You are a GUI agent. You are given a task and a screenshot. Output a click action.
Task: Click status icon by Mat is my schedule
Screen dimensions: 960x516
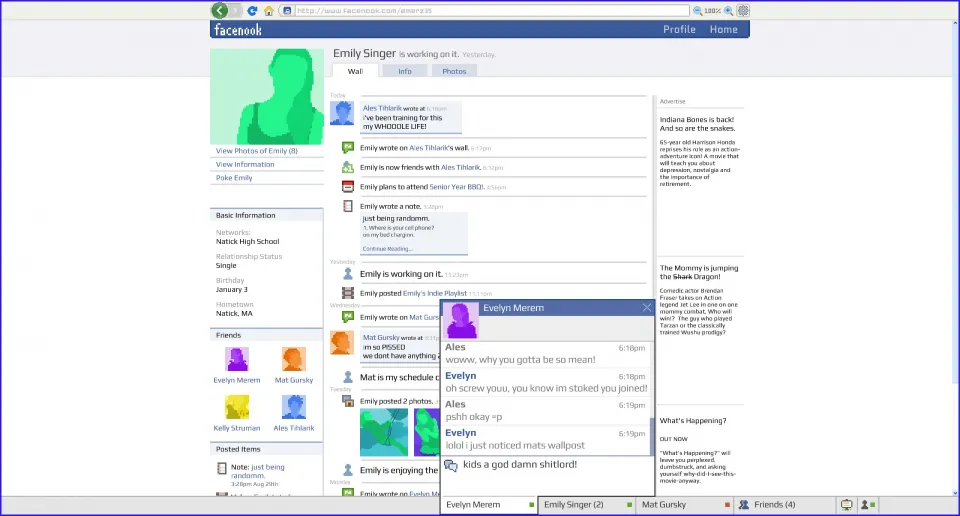click(348, 377)
